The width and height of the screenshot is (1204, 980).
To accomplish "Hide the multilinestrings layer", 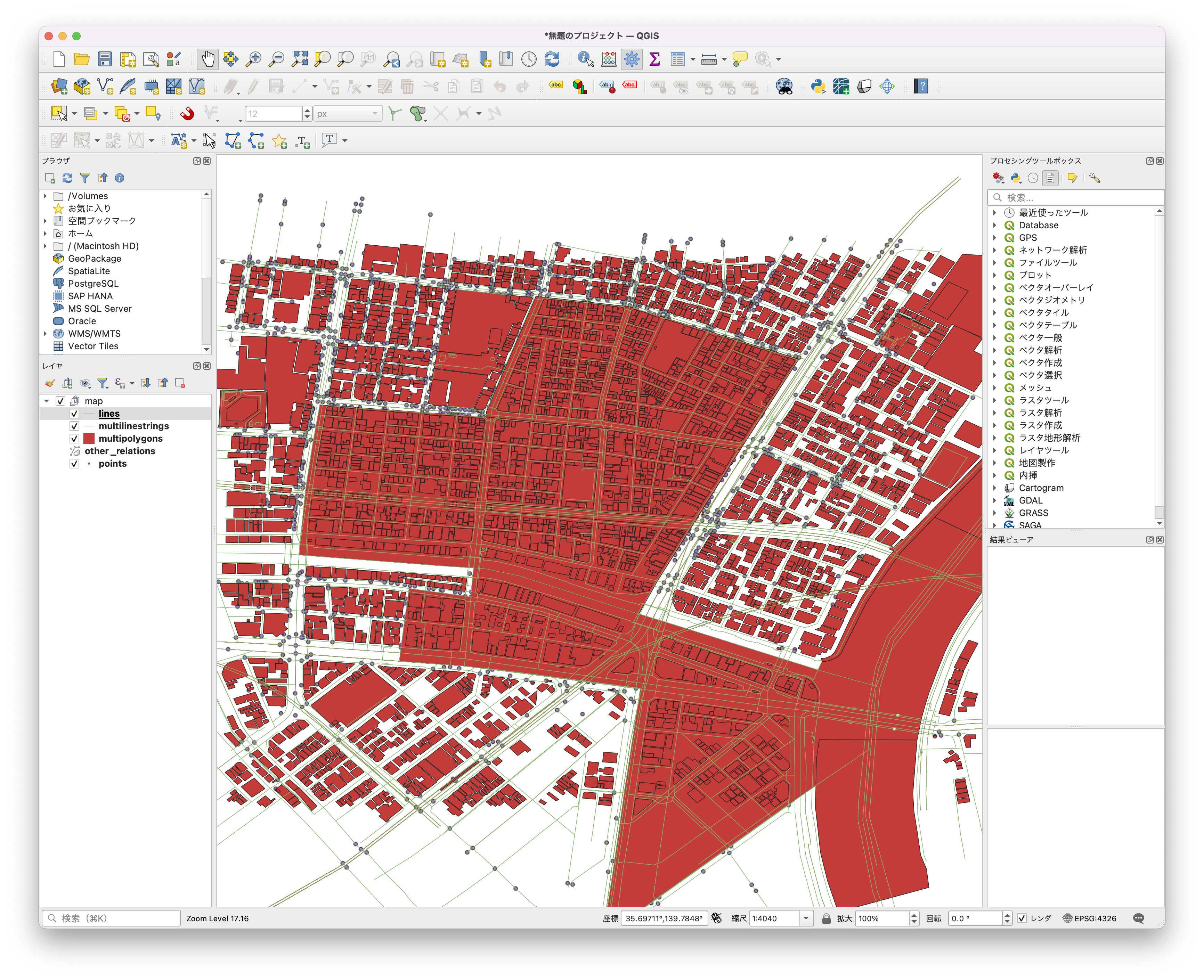I will point(74,426).
